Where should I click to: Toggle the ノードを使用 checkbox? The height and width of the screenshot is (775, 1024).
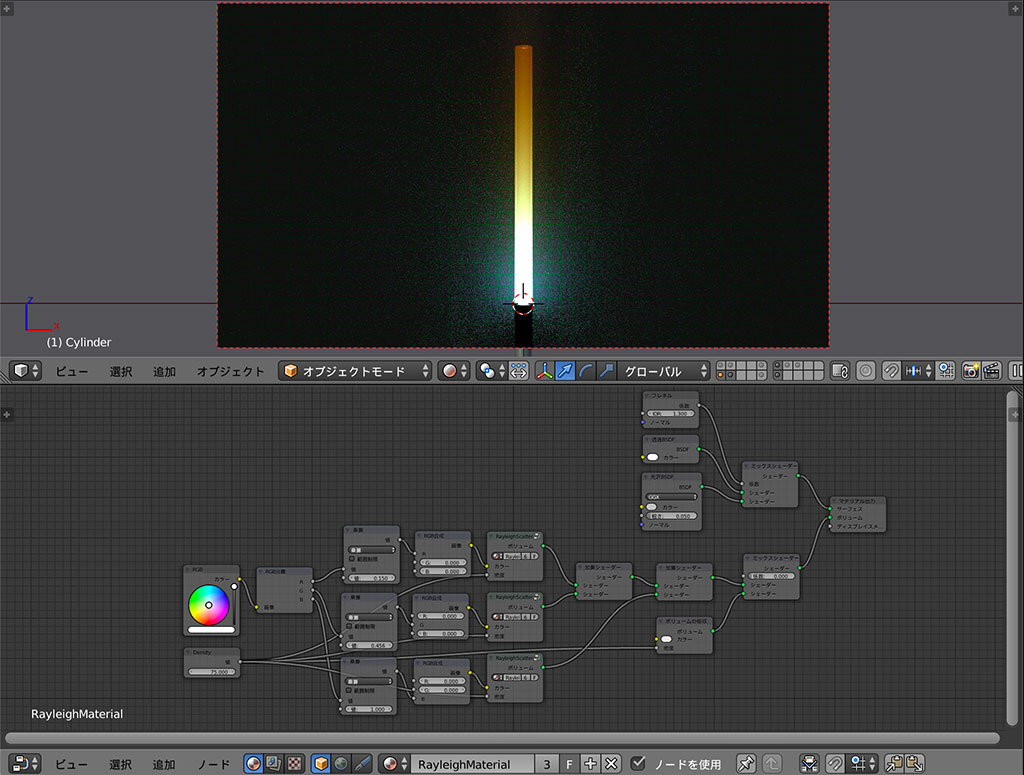coord(638,763)
